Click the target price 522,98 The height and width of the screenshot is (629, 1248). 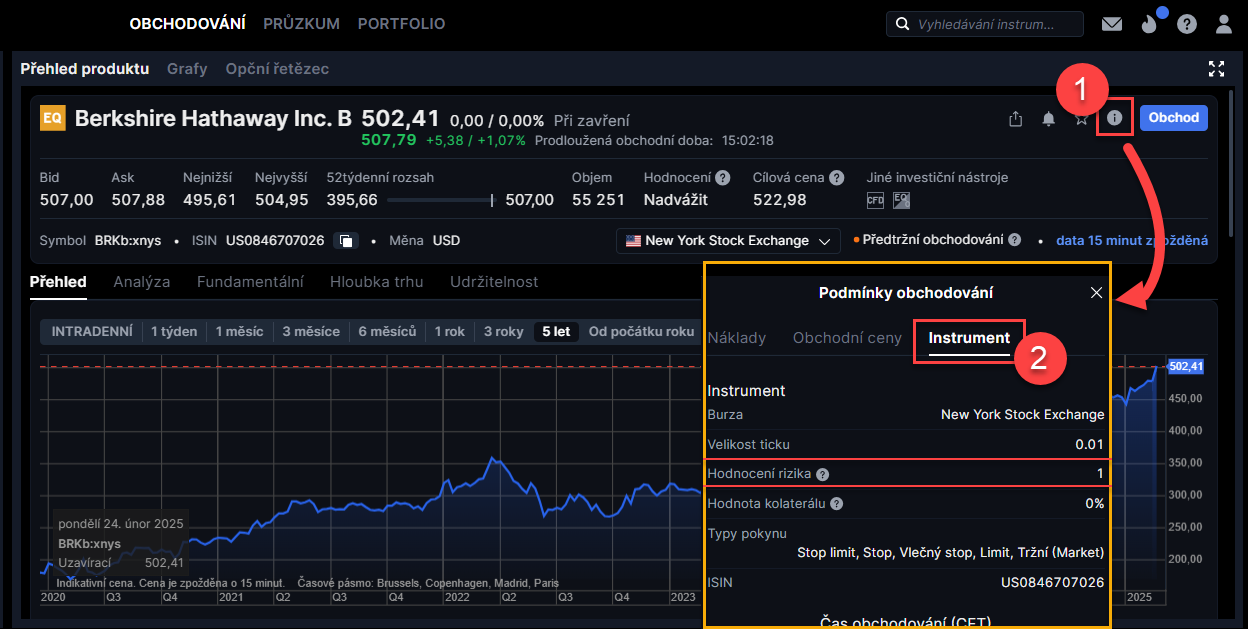tap(780, 200)
